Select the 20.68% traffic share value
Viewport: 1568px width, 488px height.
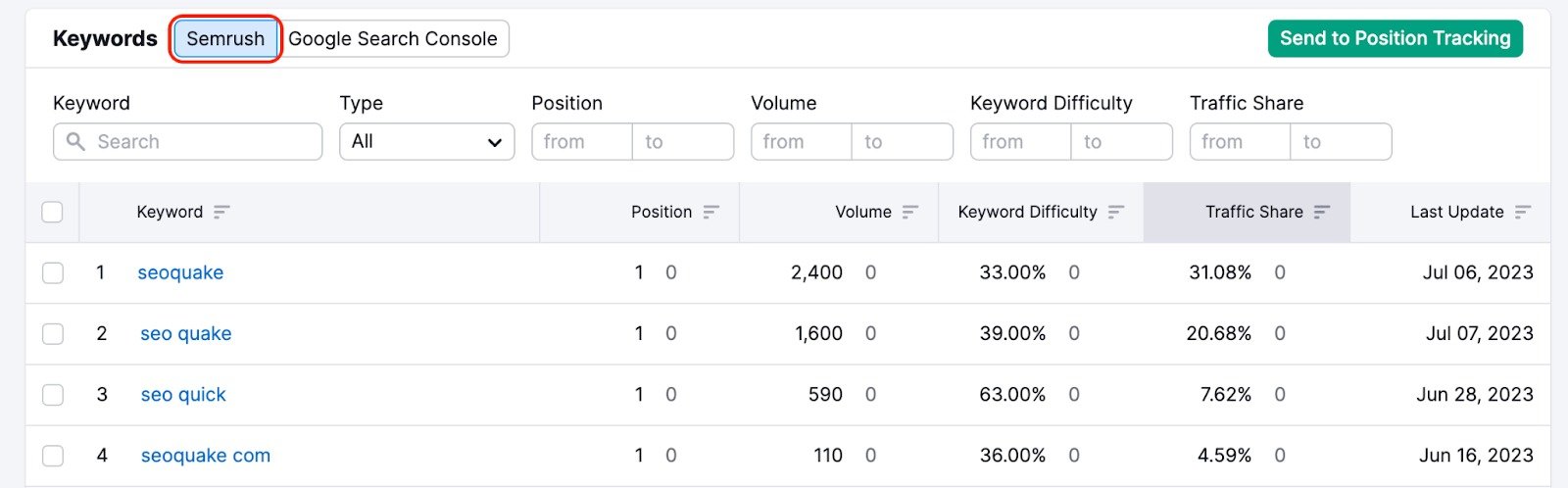click(x=1219, y=333)
